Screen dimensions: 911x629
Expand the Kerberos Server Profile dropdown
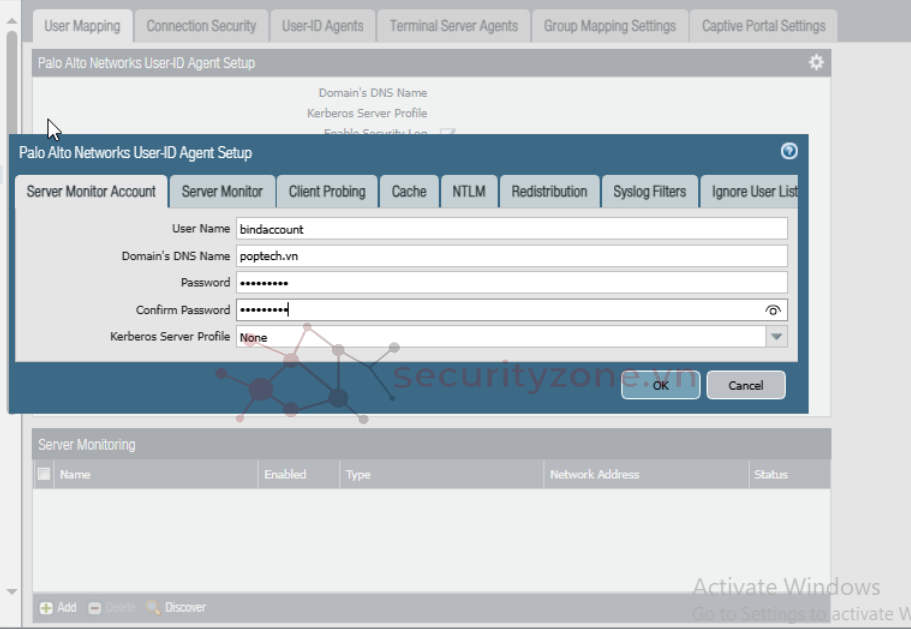(x=776, y=337)
